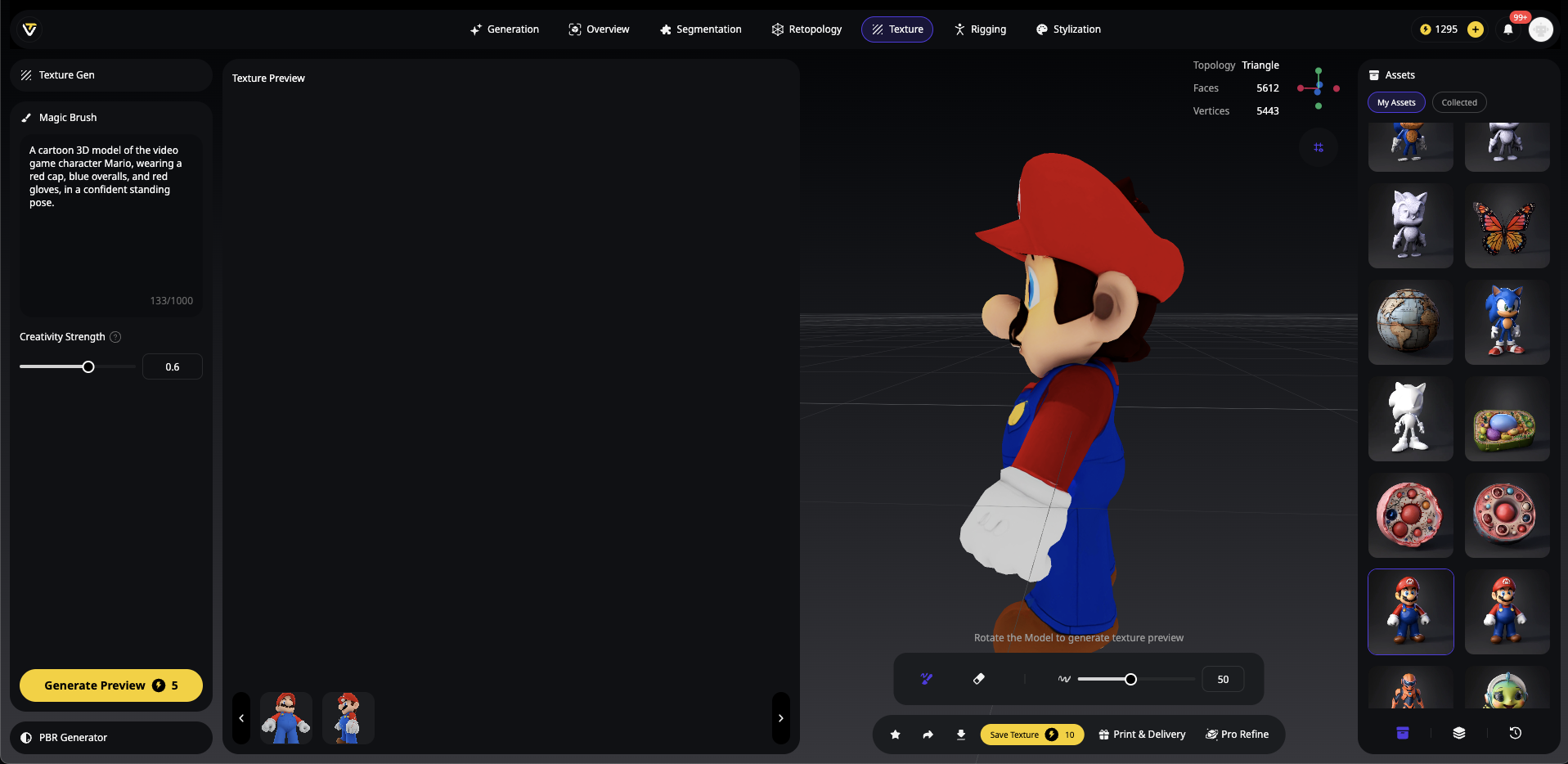
Task: Open the user profile avatar
Action: 1541,29
